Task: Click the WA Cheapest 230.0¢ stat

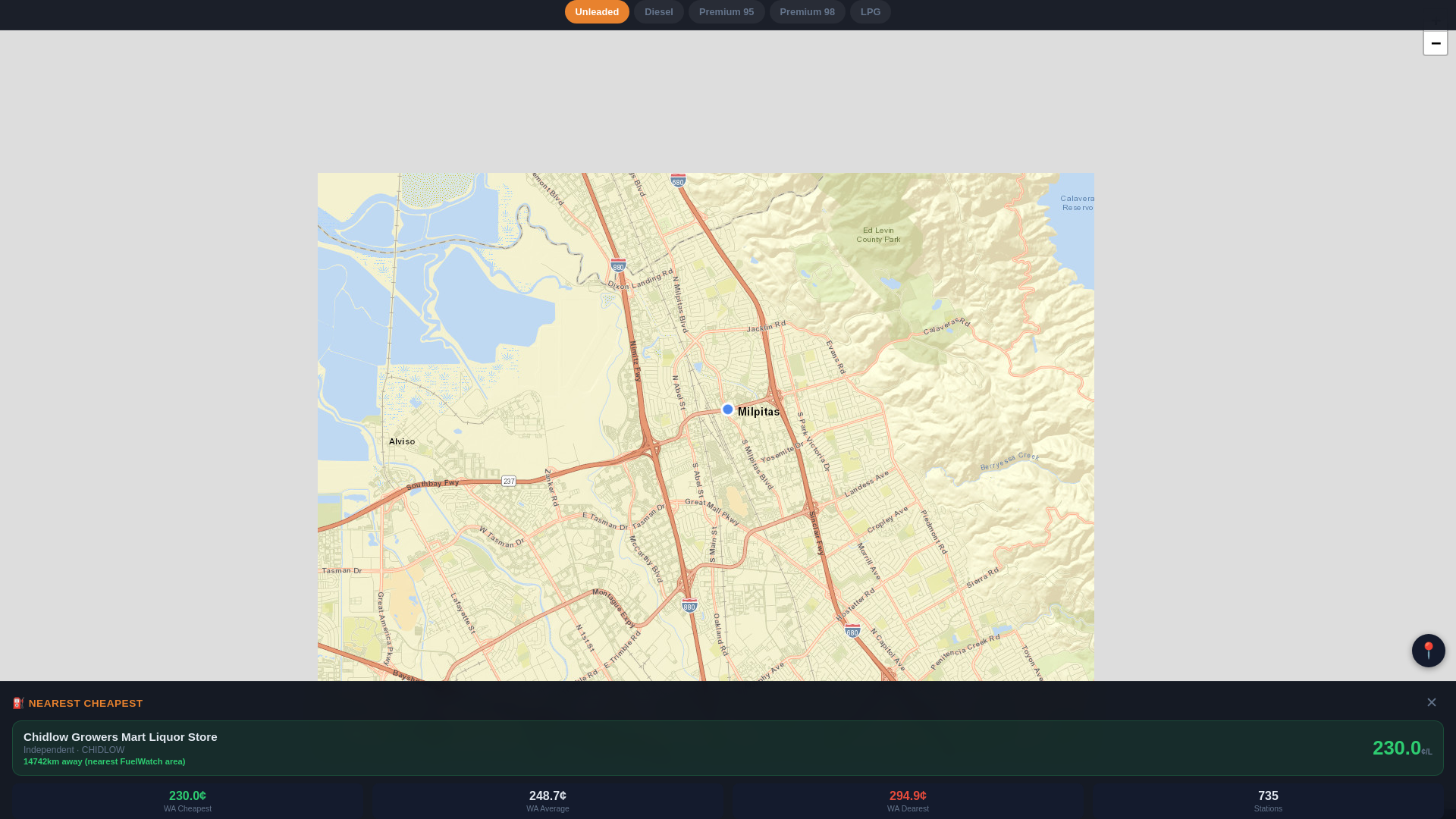Action: pos(187,801)
